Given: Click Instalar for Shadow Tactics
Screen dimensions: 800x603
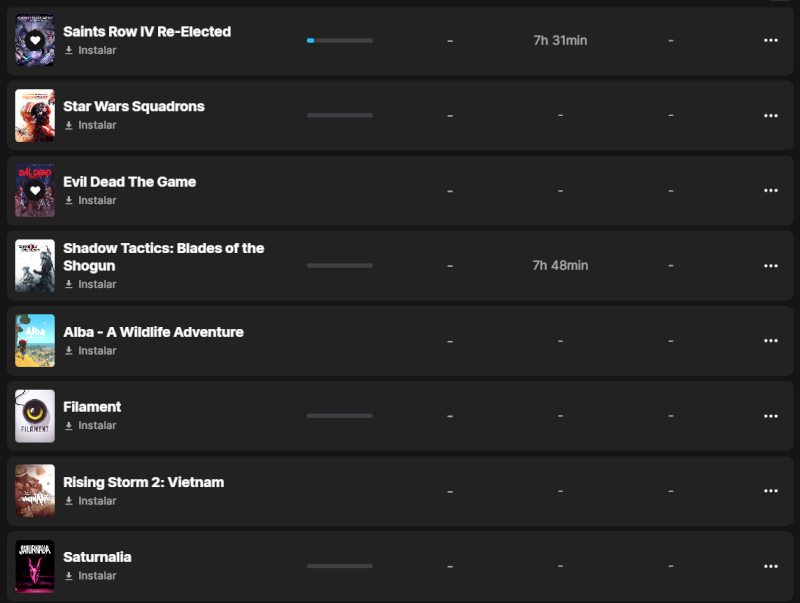Looking at the screenshot, I should pyautogui.click(x=97, y=285).
